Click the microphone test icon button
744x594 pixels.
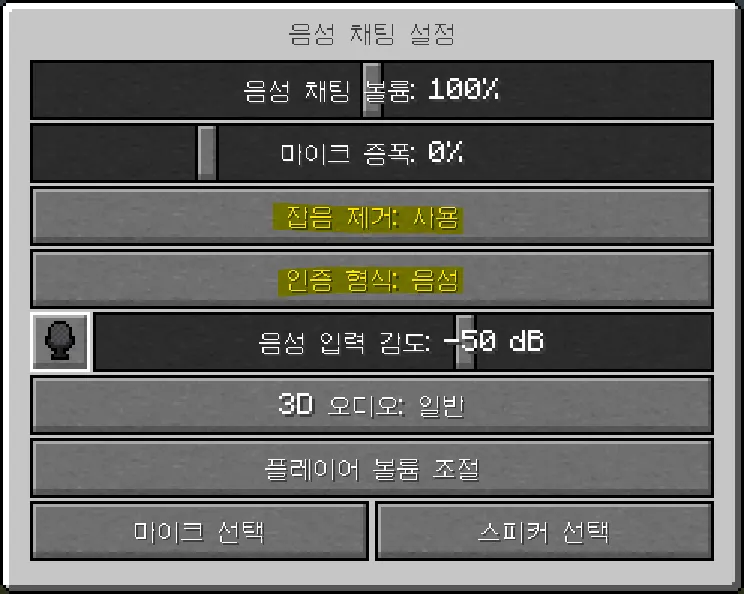coord(60,341)
